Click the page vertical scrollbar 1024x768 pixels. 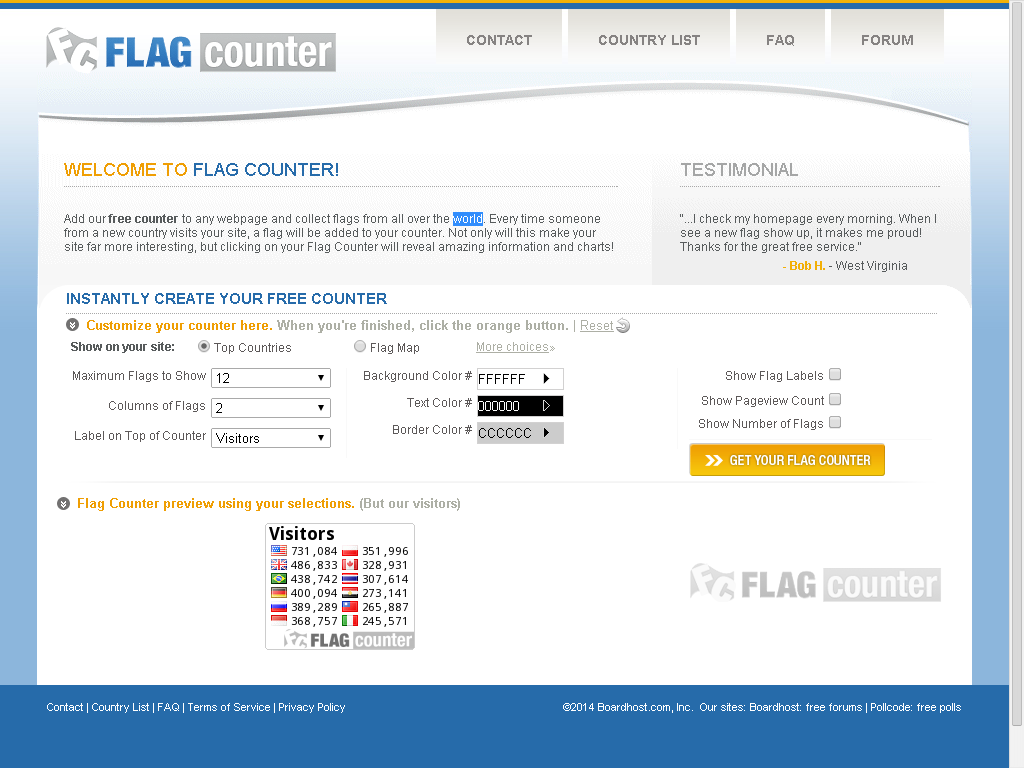[1017, 366]
